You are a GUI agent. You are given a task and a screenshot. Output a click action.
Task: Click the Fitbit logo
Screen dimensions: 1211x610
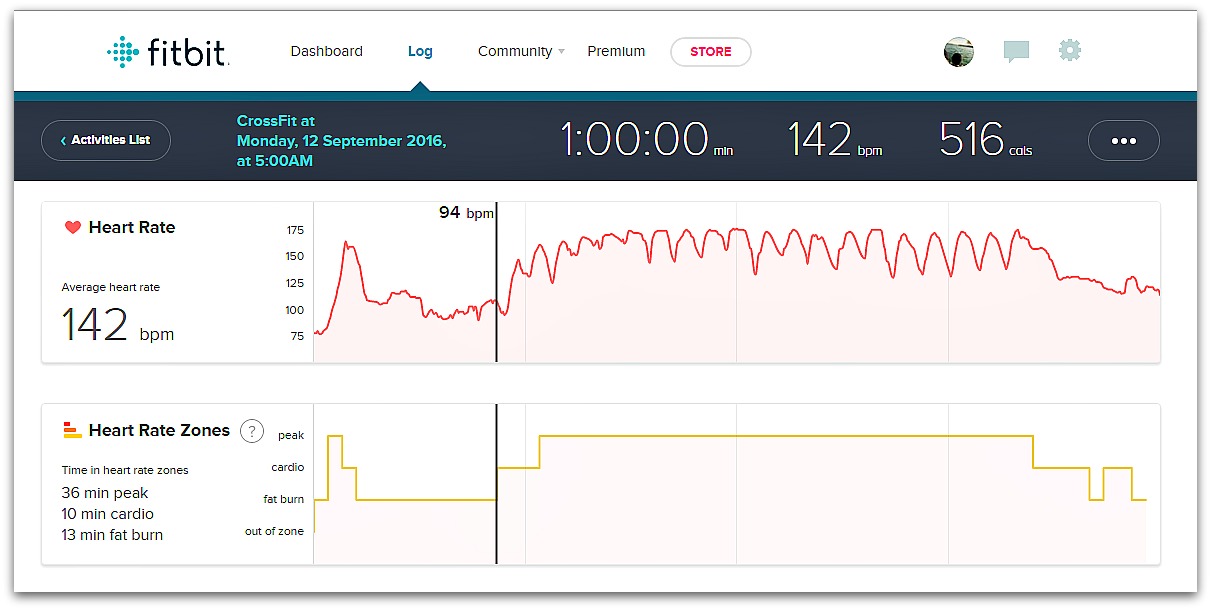point(168,52)
